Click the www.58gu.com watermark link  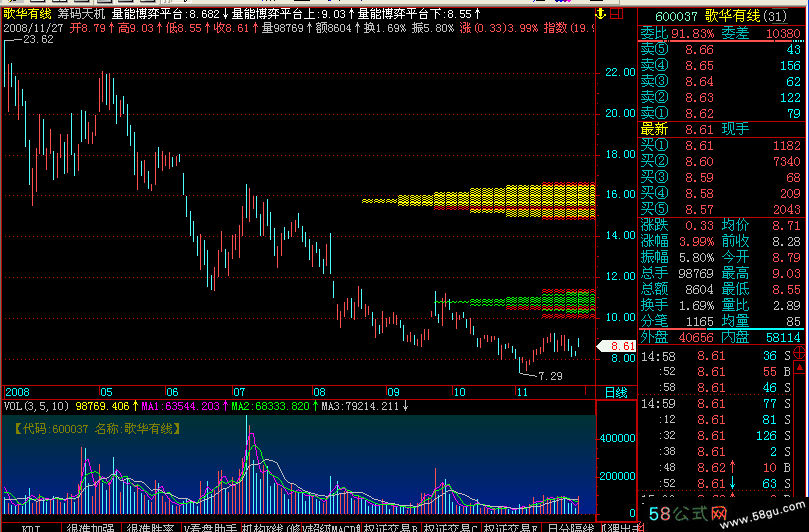click(761, 514)
